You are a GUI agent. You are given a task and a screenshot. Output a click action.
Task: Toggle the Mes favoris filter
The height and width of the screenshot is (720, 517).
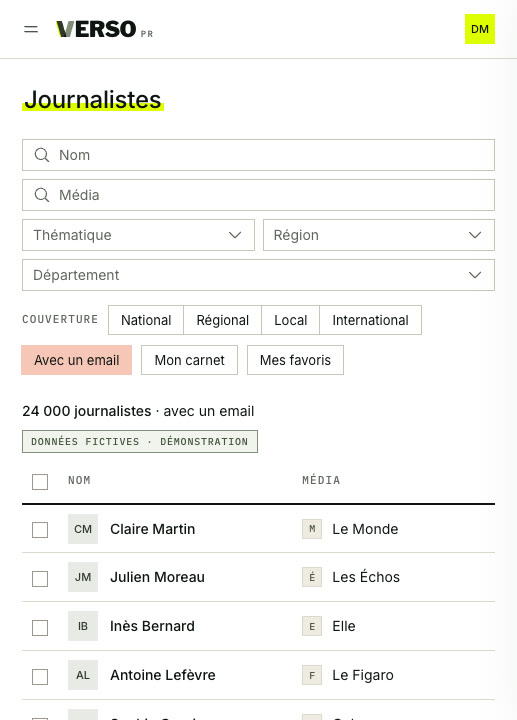pyautogui.click(x=295, y=360)
